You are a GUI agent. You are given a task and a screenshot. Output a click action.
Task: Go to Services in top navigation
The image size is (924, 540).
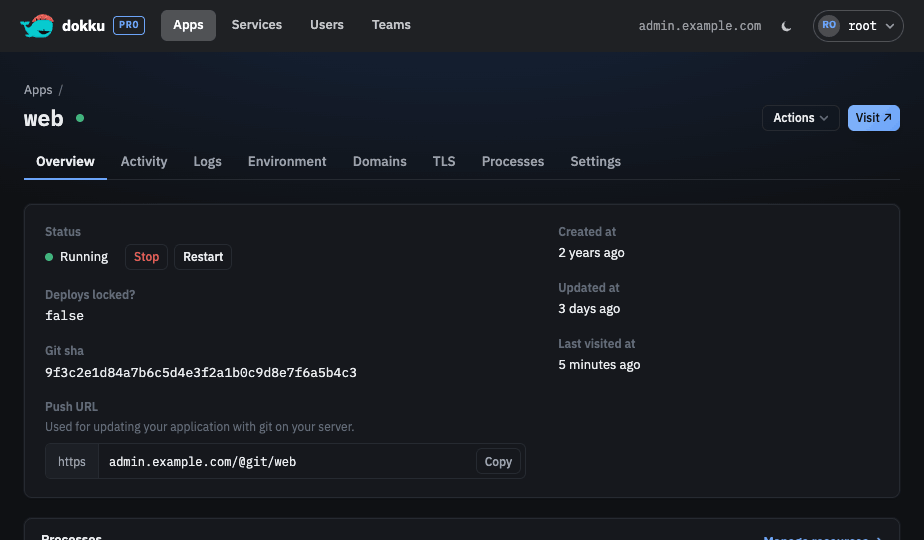point(256,25)
